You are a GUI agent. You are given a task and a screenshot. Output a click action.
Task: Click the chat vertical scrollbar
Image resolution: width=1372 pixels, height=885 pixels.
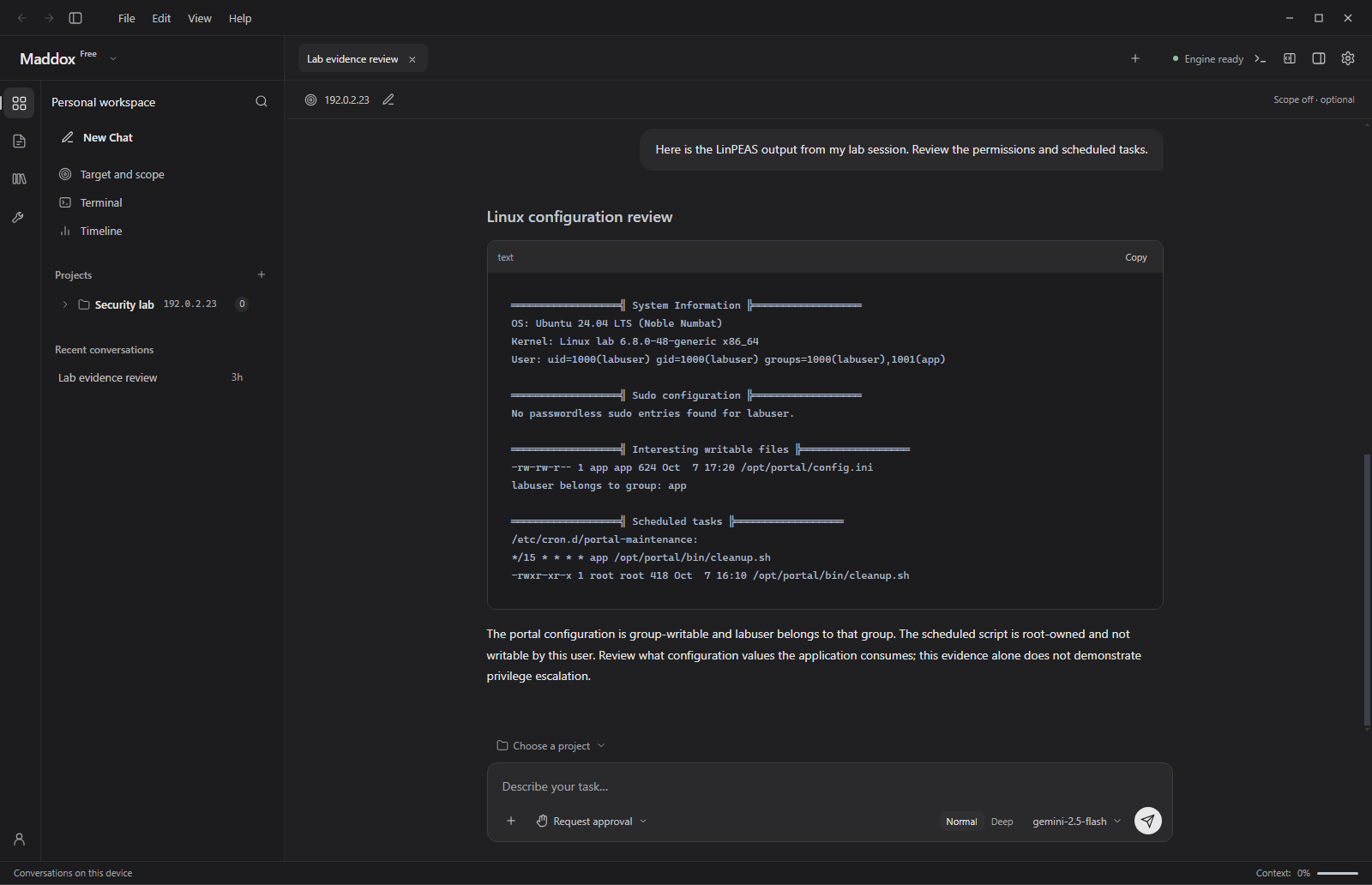[1367, 590]
